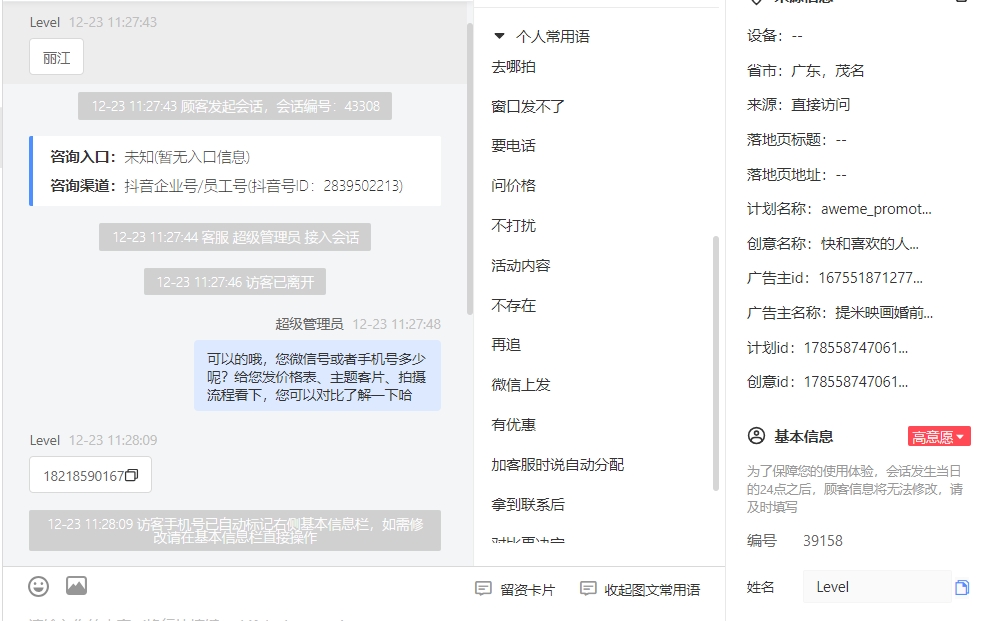Click the 广告主id row
Screen dimensions: 989x621
835,278
